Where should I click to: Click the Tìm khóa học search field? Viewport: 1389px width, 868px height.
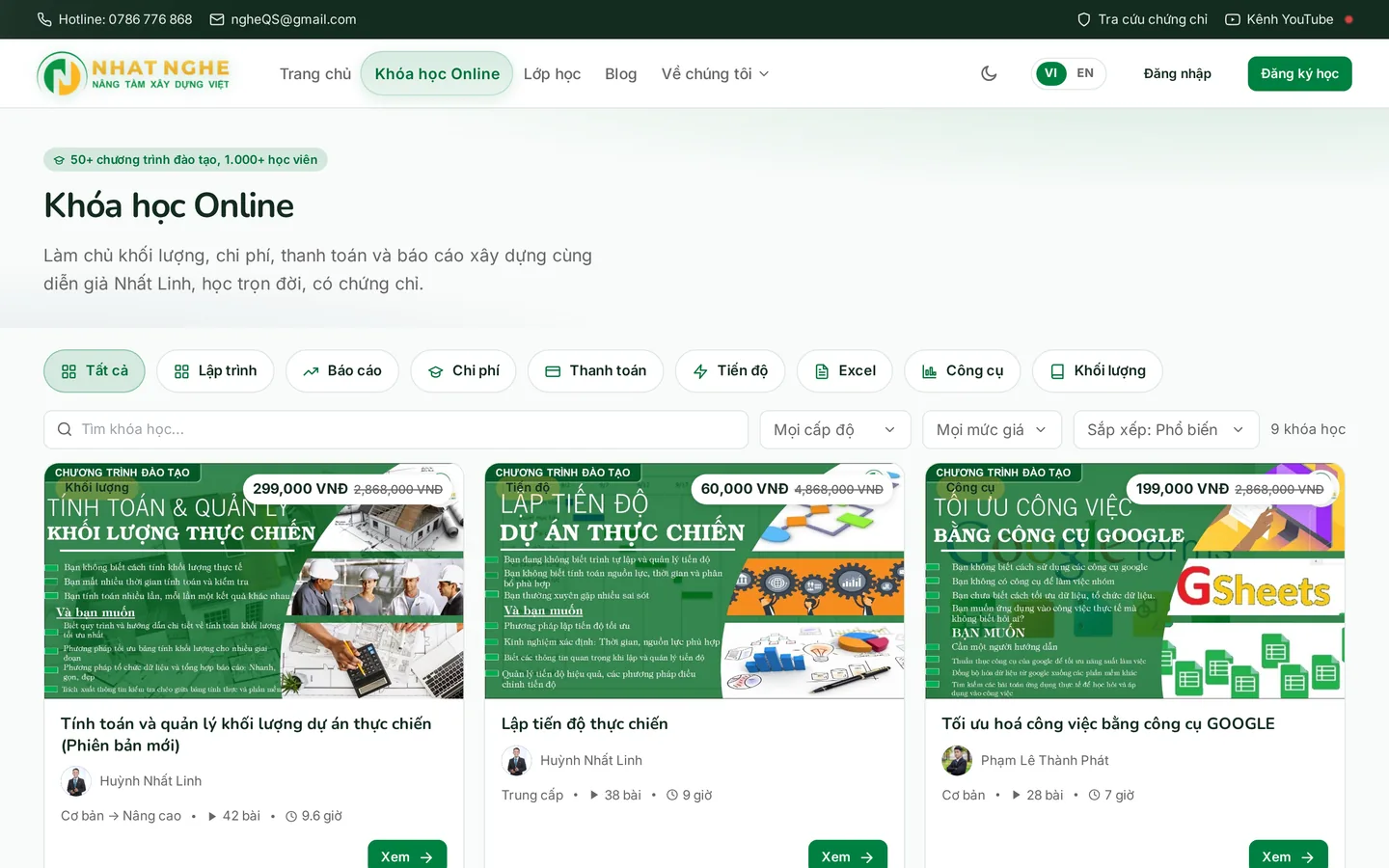click(395, 429)
